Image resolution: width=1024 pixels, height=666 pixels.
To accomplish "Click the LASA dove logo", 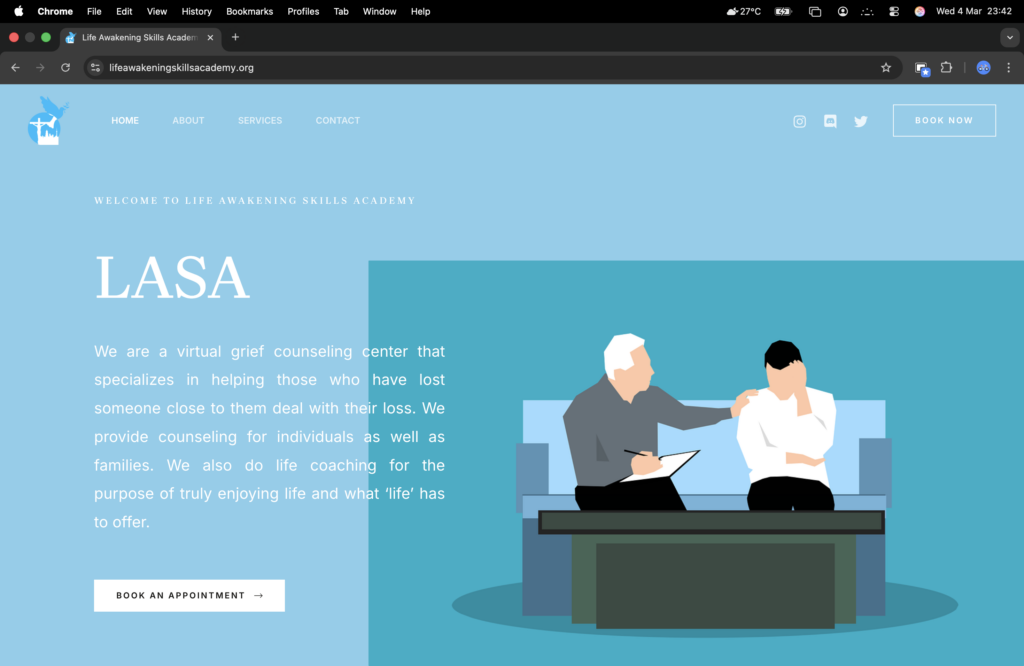I will click(x=46, y=120).
